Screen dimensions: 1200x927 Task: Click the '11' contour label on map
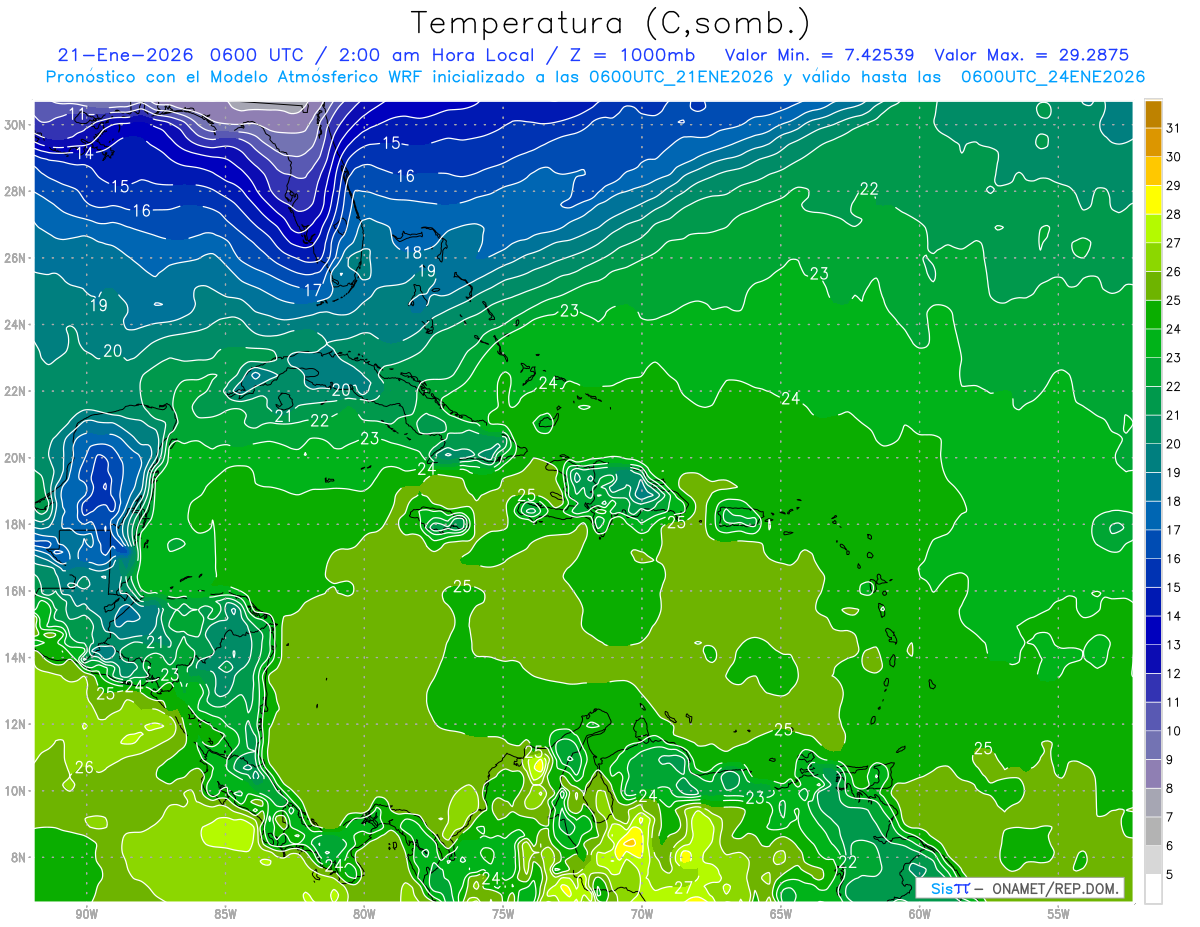pos(77,114)
